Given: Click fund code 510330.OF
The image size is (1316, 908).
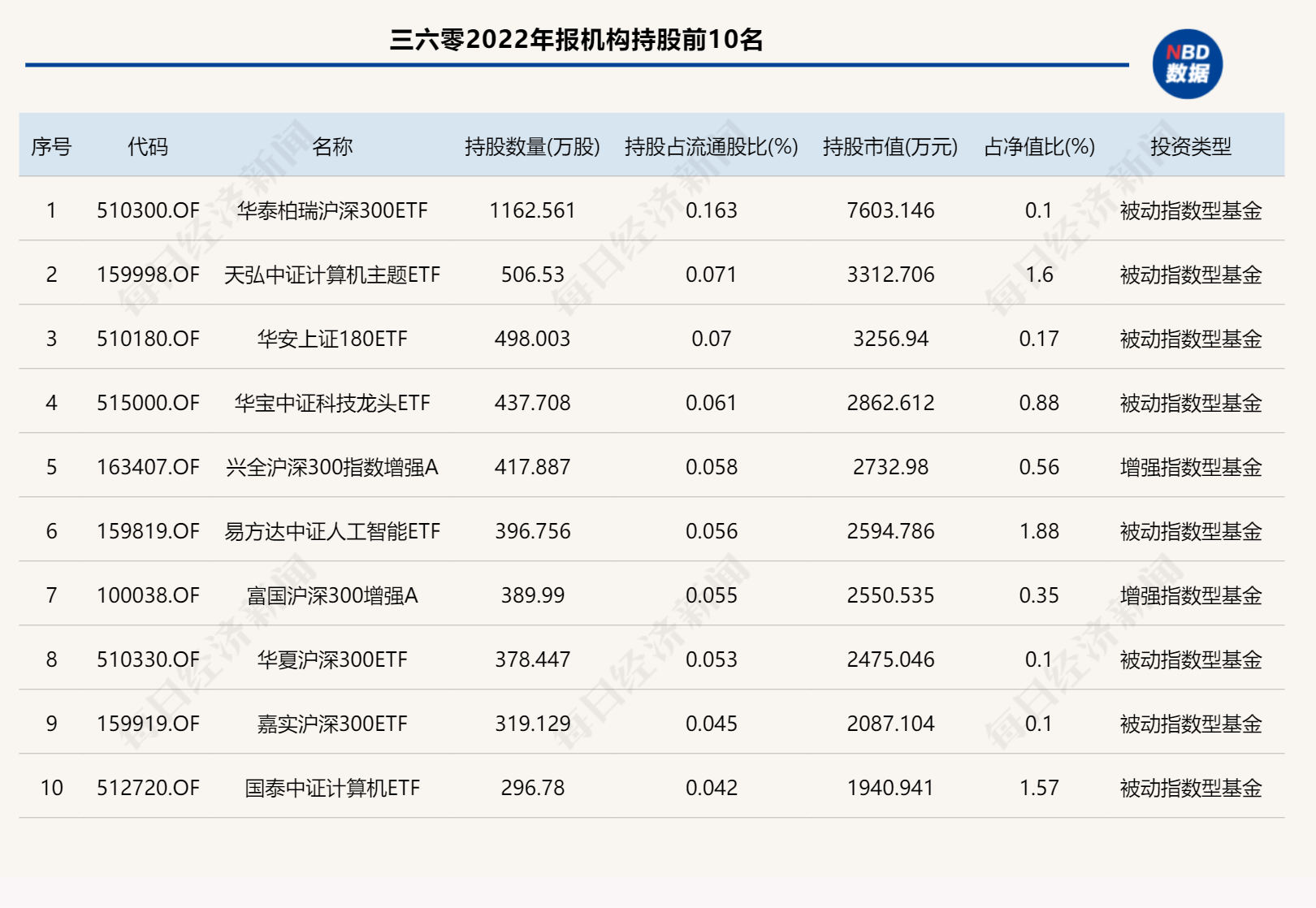Looking at the screenshot, I should click(x=148, y=660).
